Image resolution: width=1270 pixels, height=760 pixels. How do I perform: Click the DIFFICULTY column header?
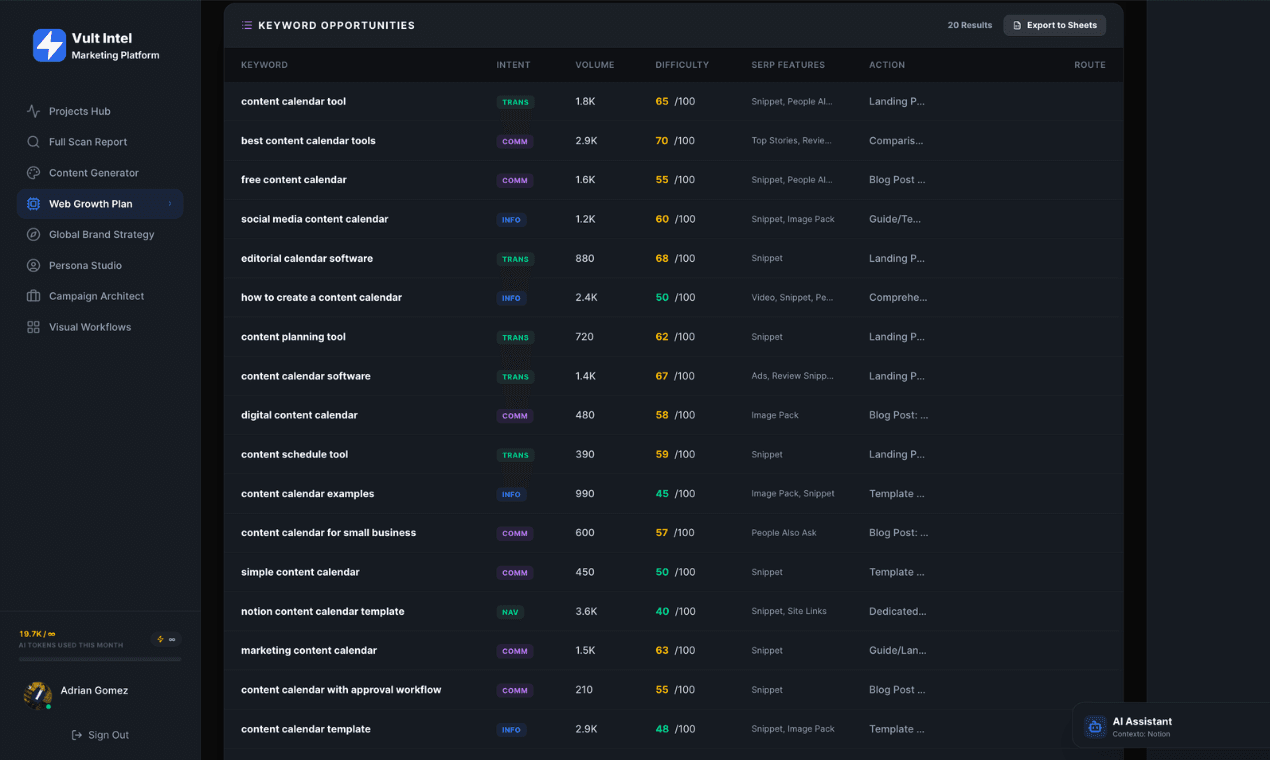682,65
